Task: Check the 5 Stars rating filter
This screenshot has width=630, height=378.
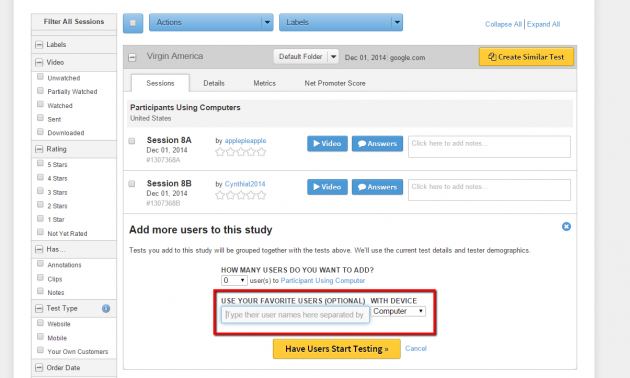Action: coord(40,163)
